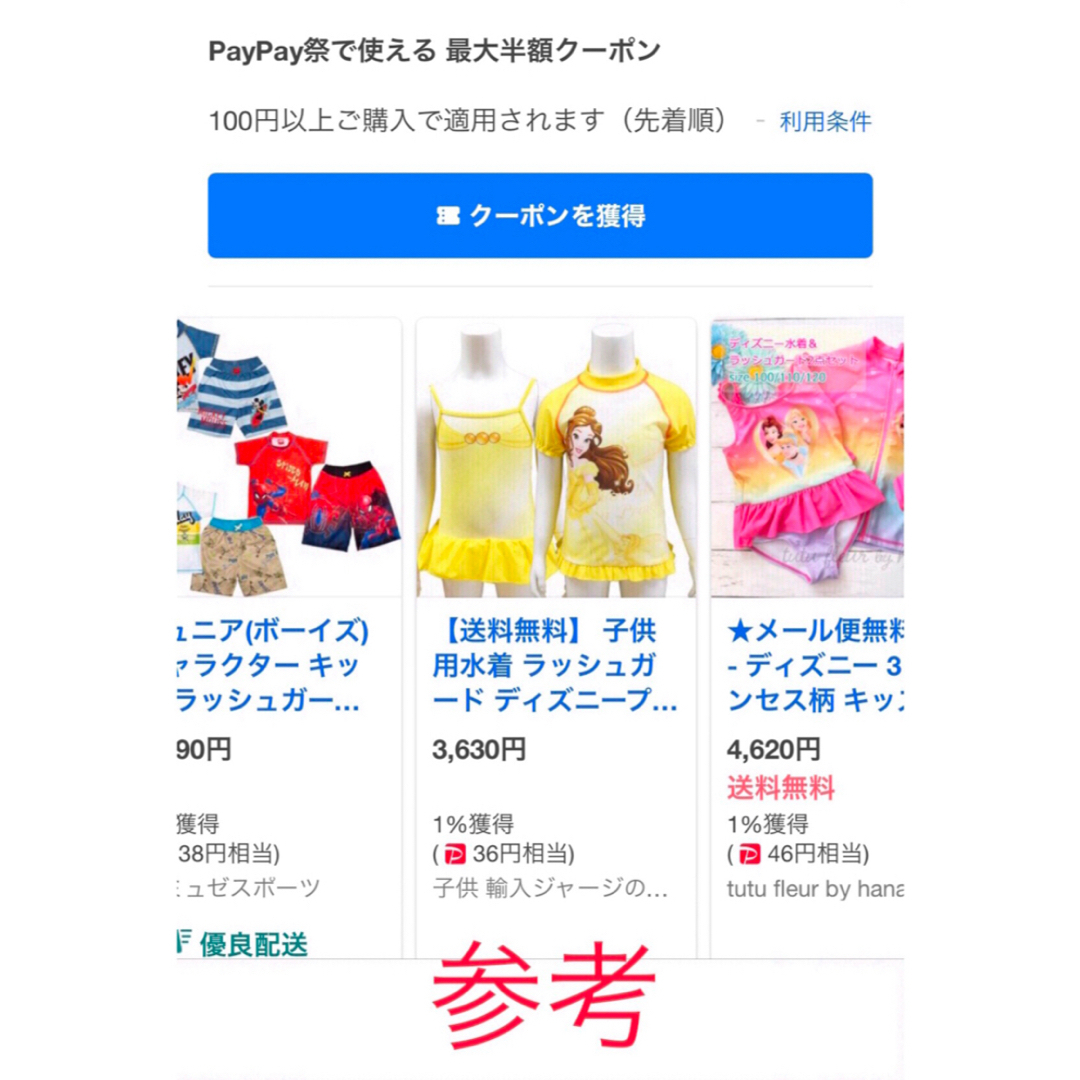Select the 3,630円 price text

tap(479, 749)
